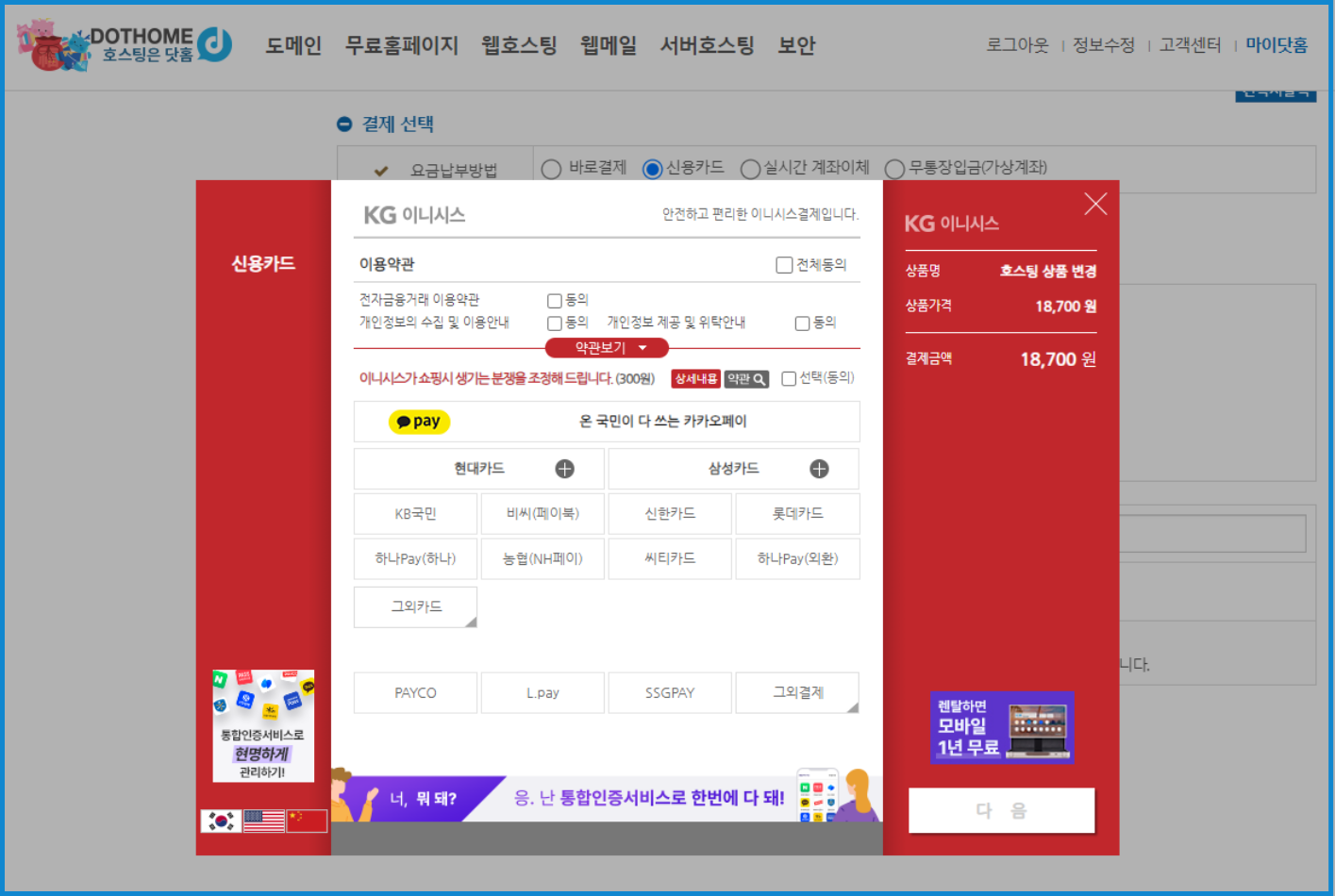Click the plus icon next to 현대카드
Image resolution: width=1335 pixels, height=896 pixels.
(x=564, y=469)
